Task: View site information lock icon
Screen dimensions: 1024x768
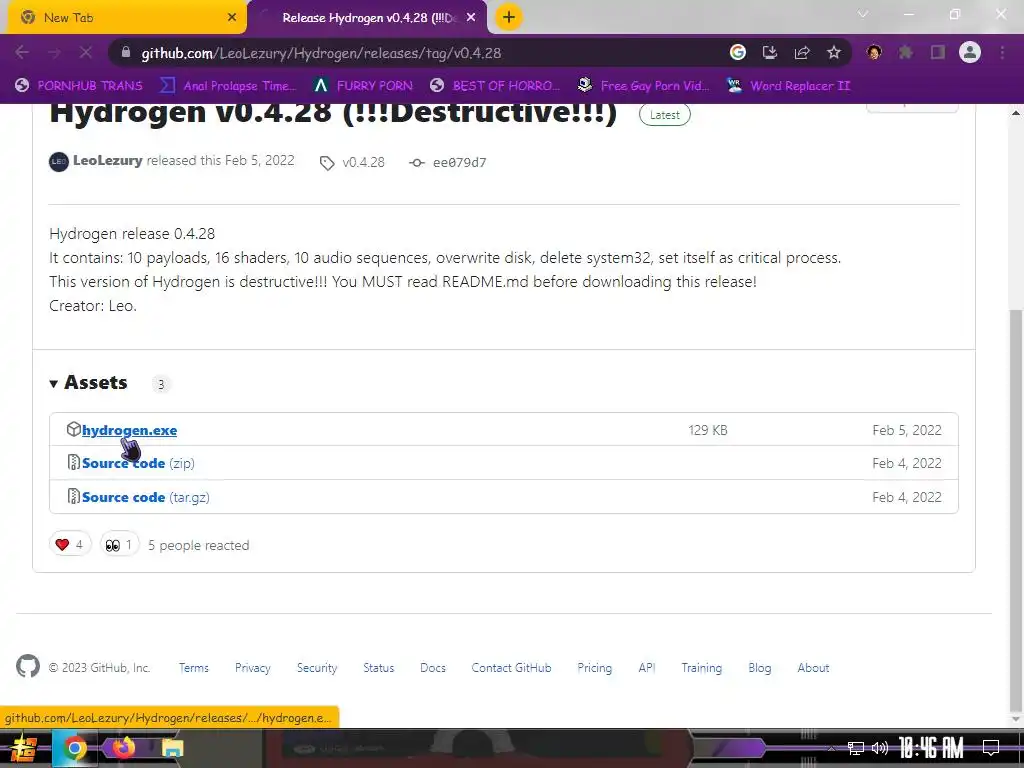Action: [126, 52]
